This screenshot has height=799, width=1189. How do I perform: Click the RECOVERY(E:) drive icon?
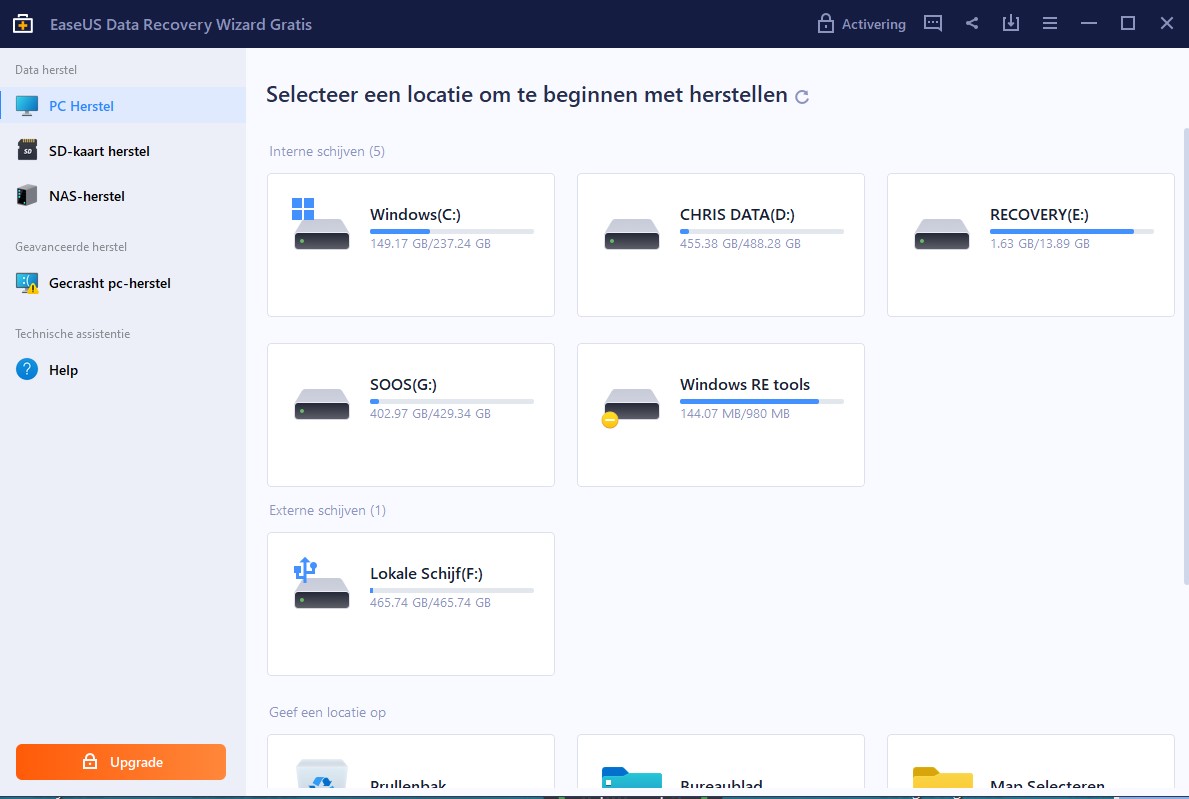(942, 233)
